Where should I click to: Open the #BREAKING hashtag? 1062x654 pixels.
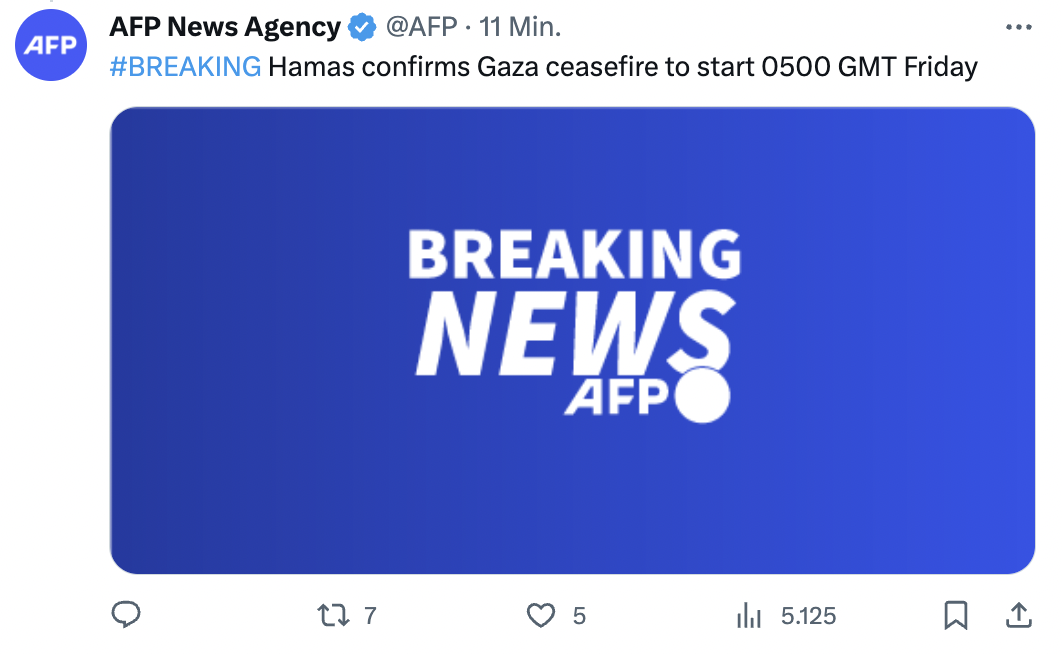(185, 67)
